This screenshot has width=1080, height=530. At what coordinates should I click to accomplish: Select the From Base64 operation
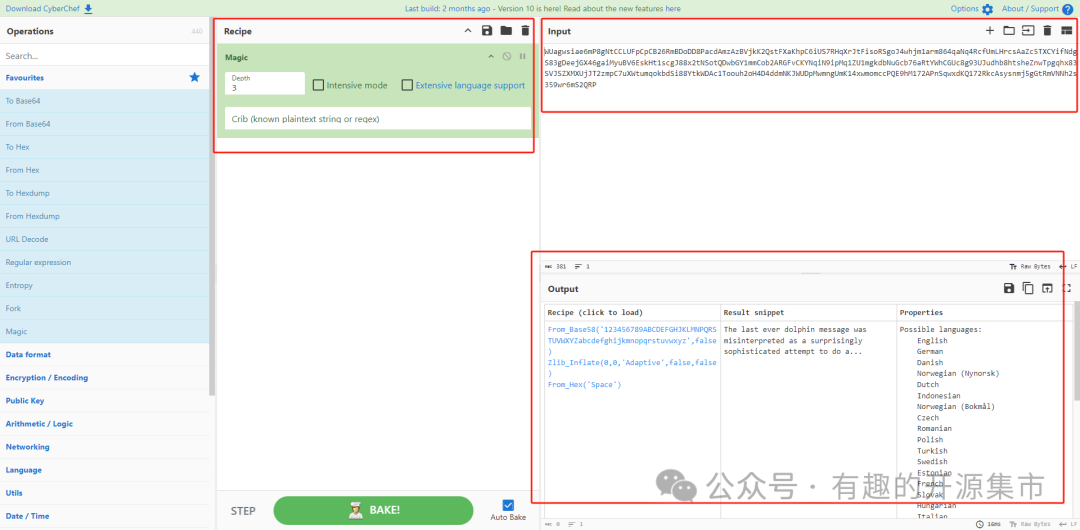tap(28, 124)
